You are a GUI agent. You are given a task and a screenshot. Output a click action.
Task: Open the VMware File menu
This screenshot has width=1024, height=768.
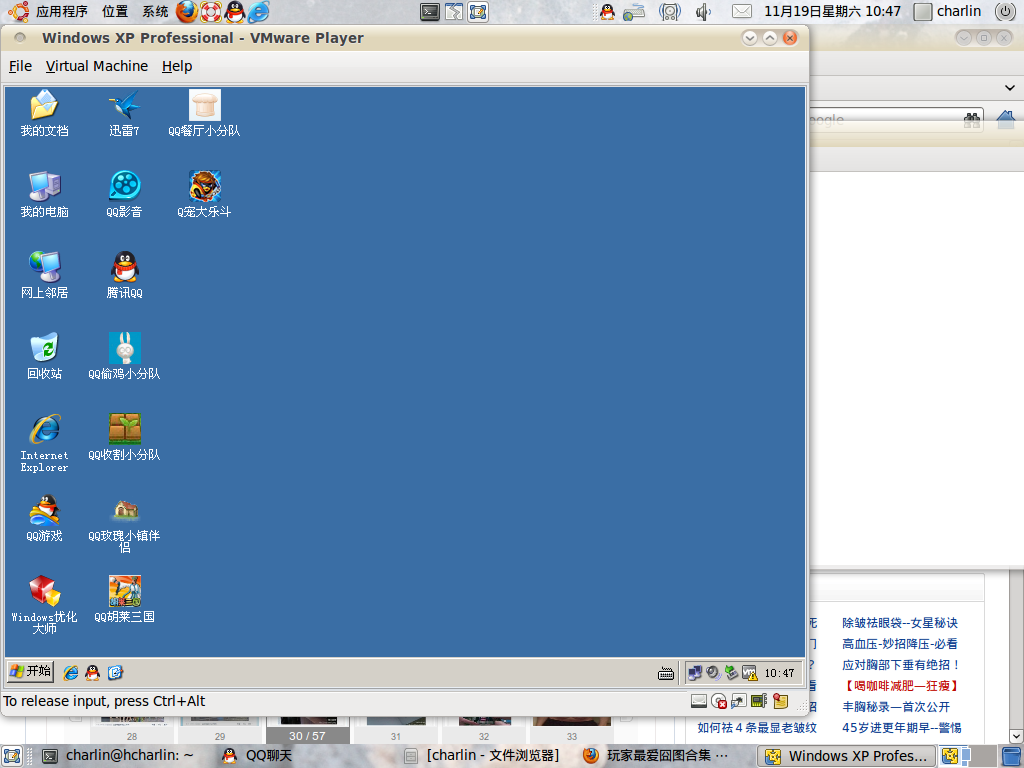point(20,66)
